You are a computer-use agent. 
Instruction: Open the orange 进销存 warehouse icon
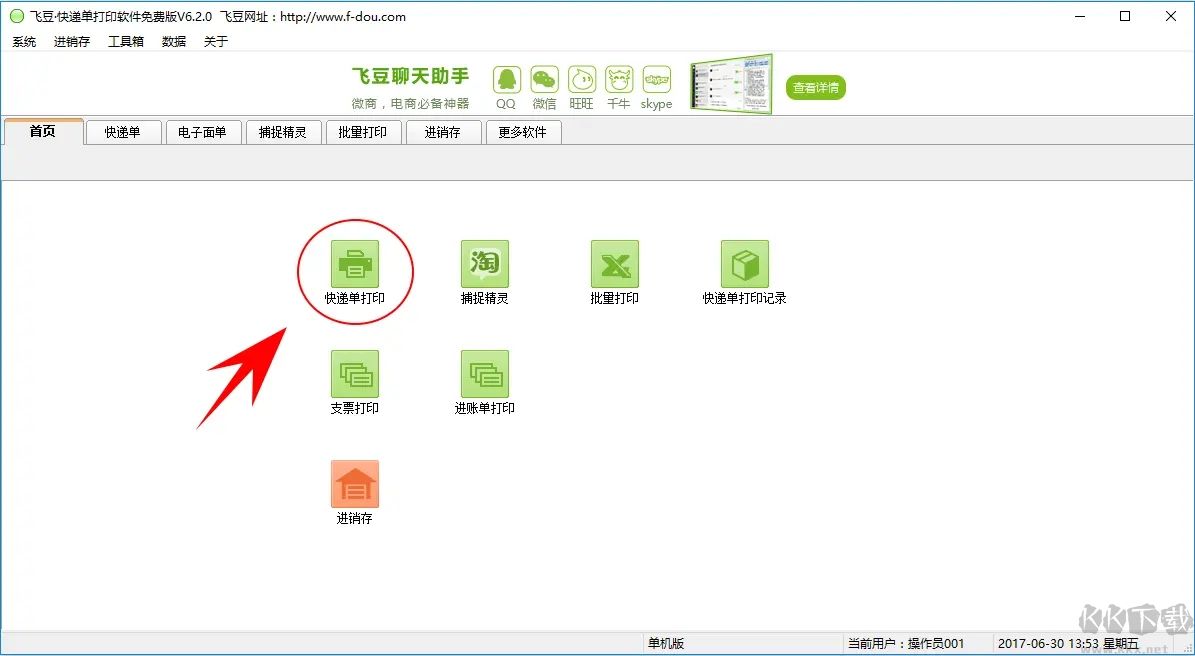click(354, 484)
